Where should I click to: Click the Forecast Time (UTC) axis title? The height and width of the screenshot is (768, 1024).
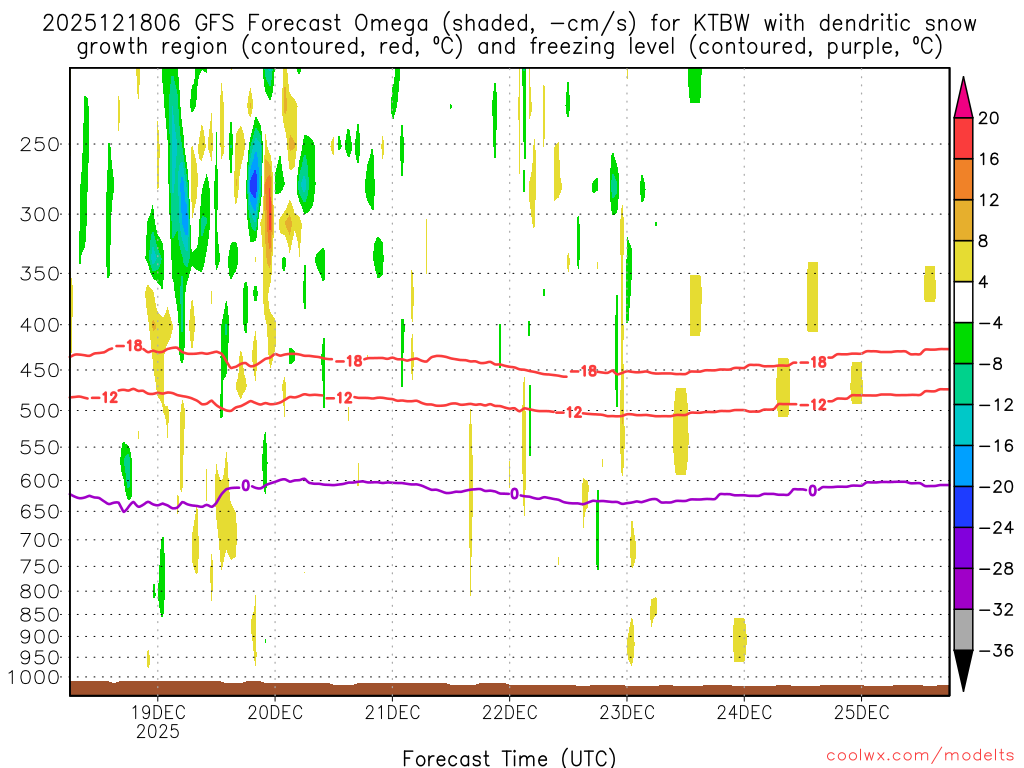[x=509, y=757]
